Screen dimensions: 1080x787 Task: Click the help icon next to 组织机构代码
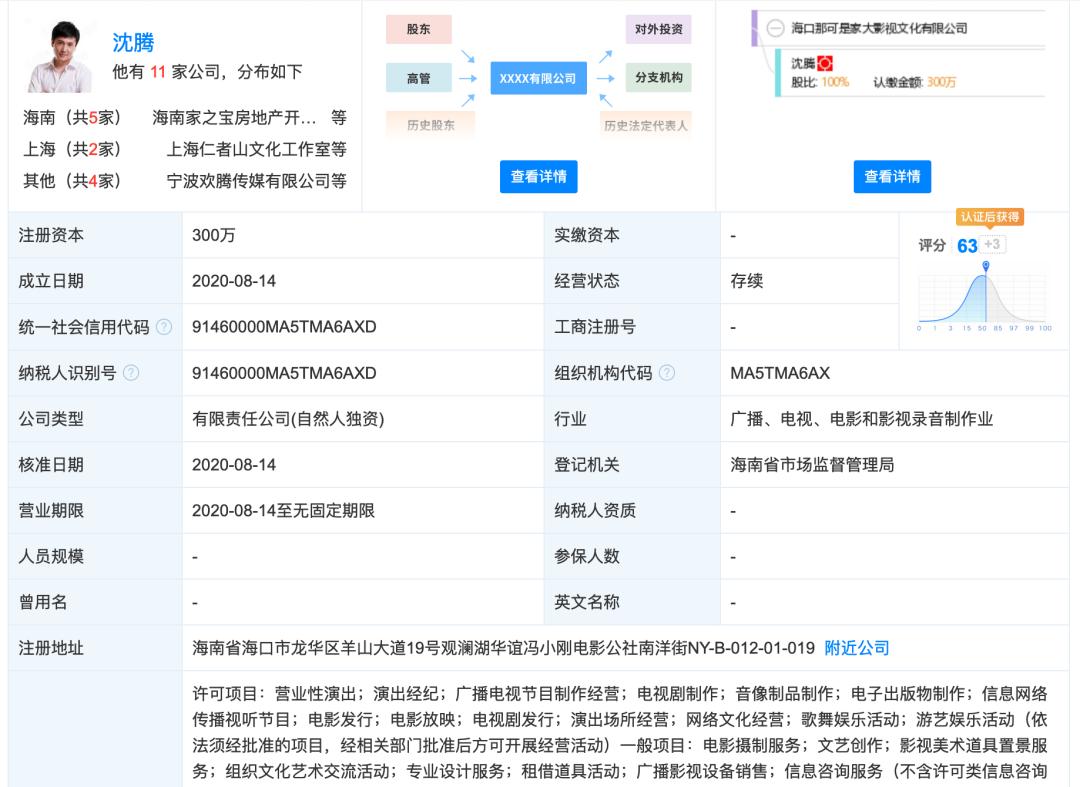coord(667,373)
